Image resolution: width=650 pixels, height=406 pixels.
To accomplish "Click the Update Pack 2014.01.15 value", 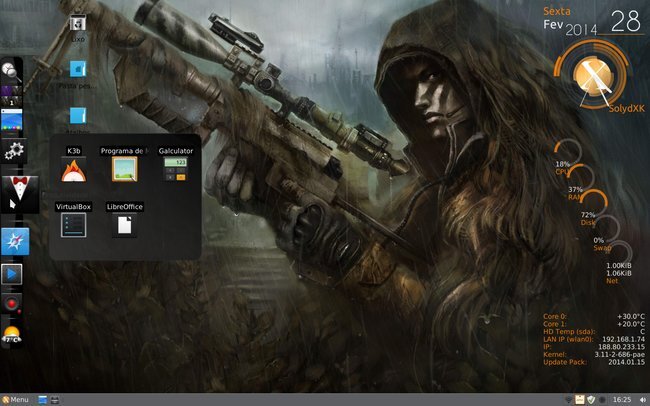I will [x=626, y=362].
